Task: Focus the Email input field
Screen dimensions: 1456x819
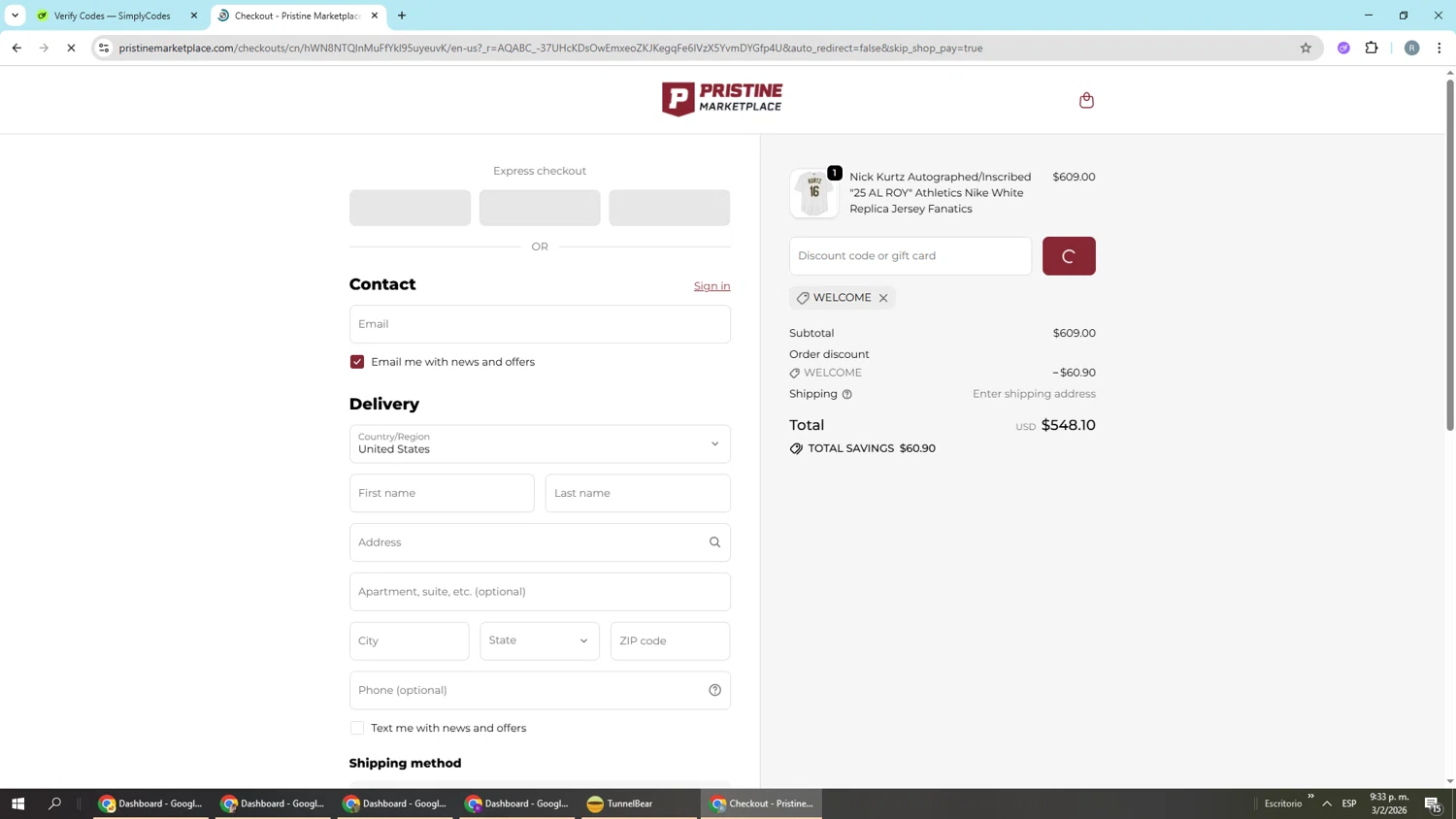Action: click(540, 324)
